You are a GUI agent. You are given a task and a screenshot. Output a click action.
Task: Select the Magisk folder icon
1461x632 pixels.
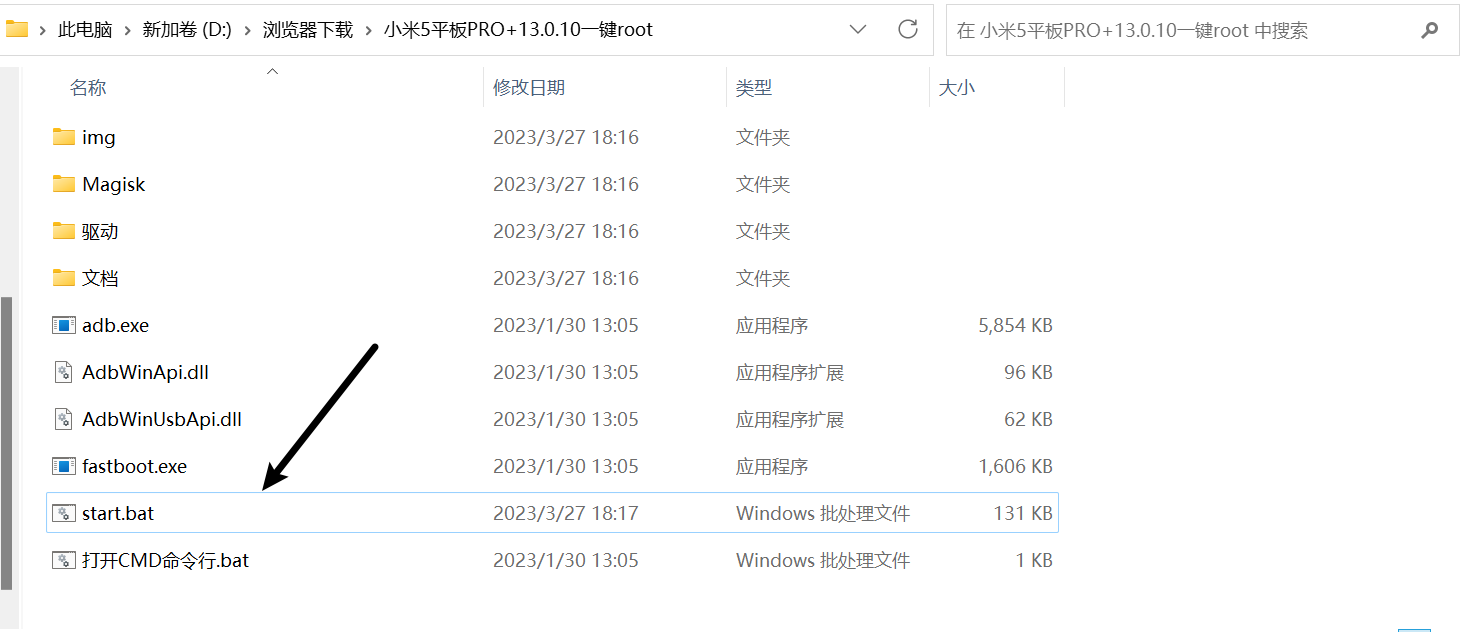[64, 184]
